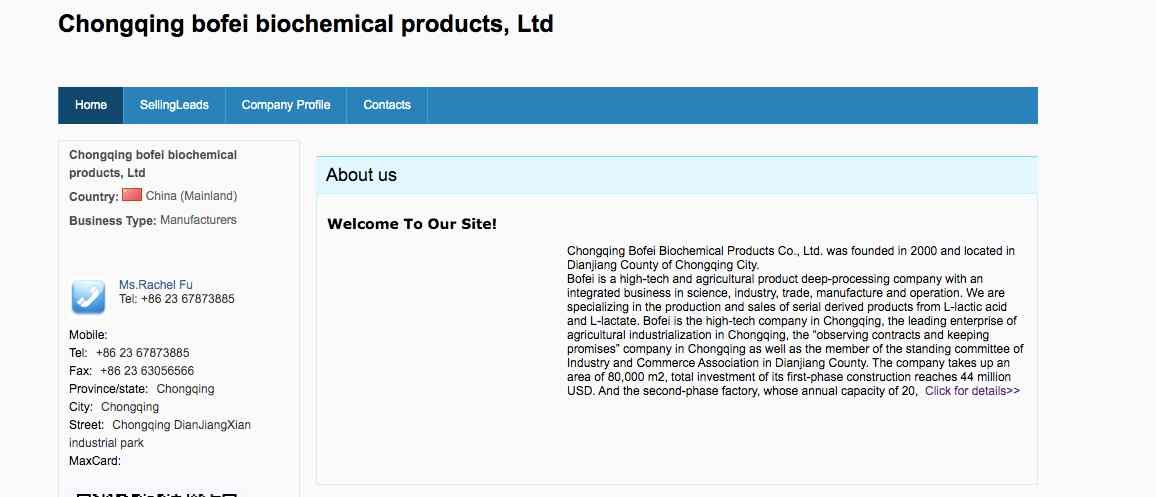Click the 'Click for details>>' link

pyautogui.click(x=972, y=391)
